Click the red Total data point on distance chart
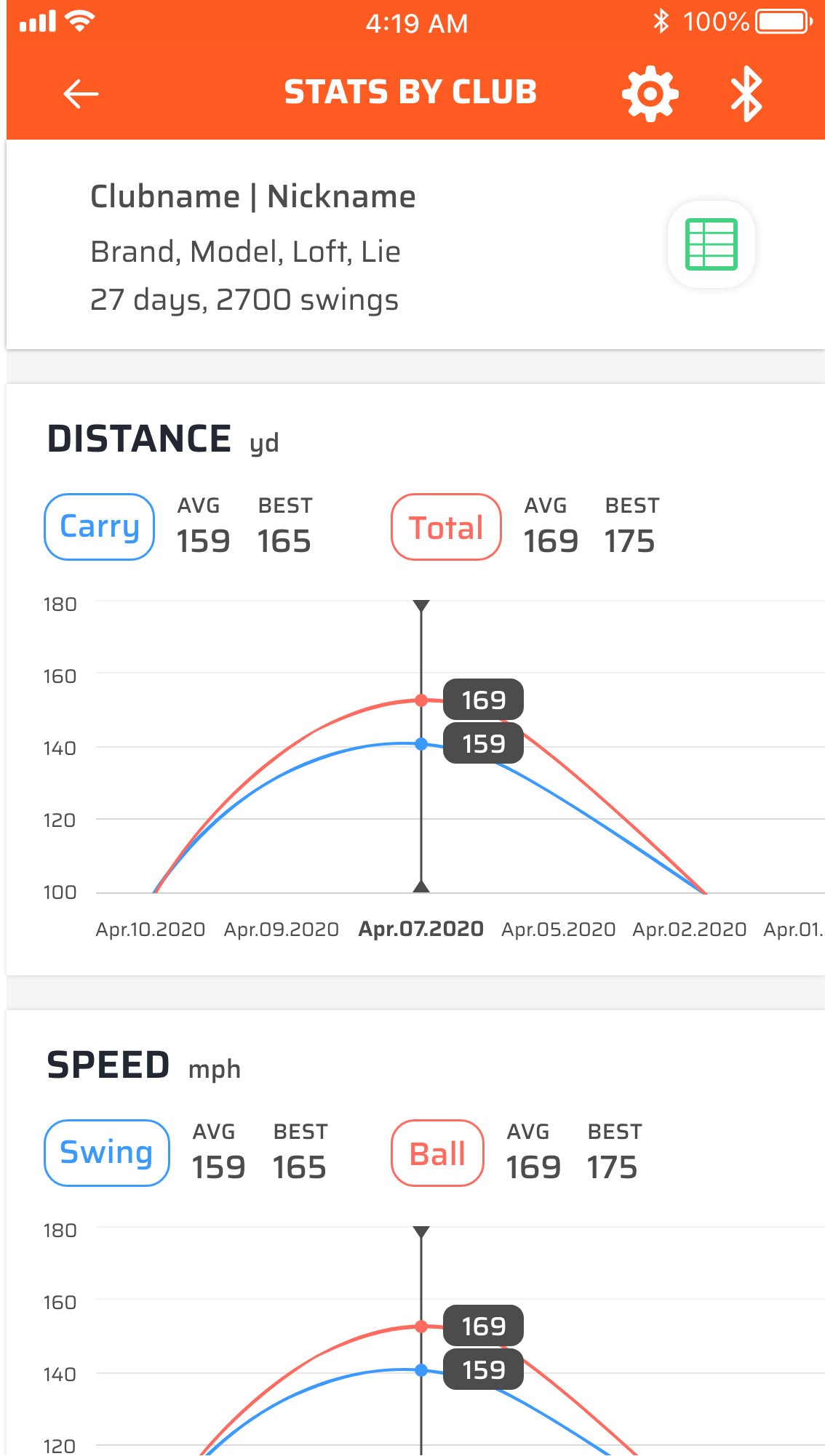825x1456 pixels. (x=421, y=700)
